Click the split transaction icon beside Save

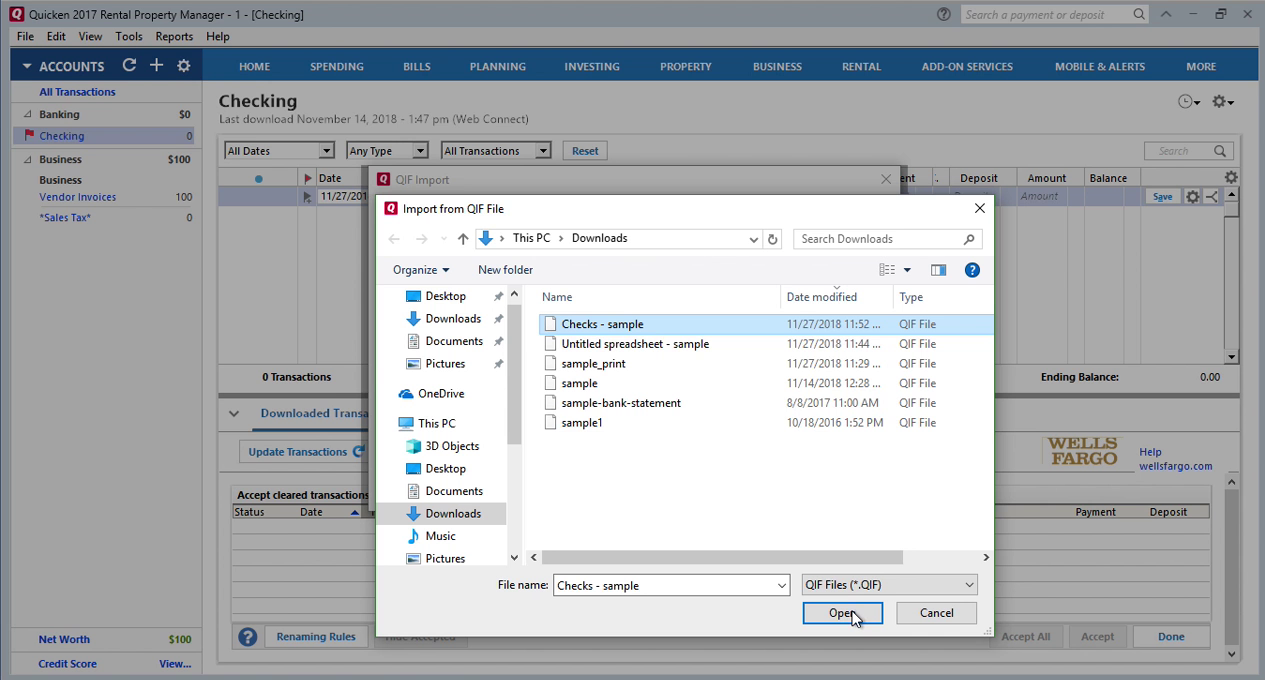[1212, 197]
